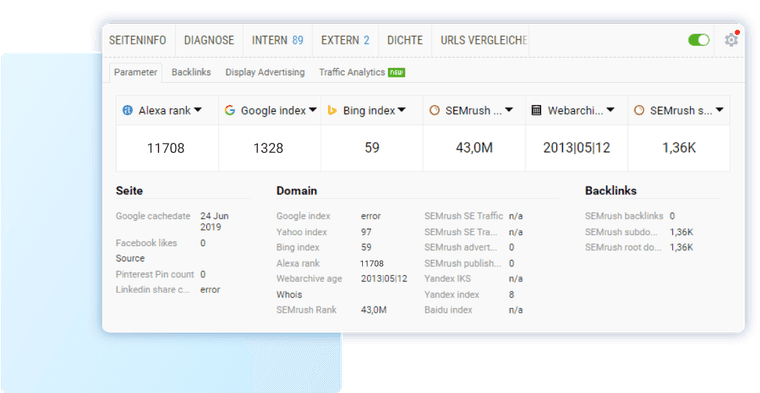Click the top SEMrush value 1,36K

click(679, 148)
